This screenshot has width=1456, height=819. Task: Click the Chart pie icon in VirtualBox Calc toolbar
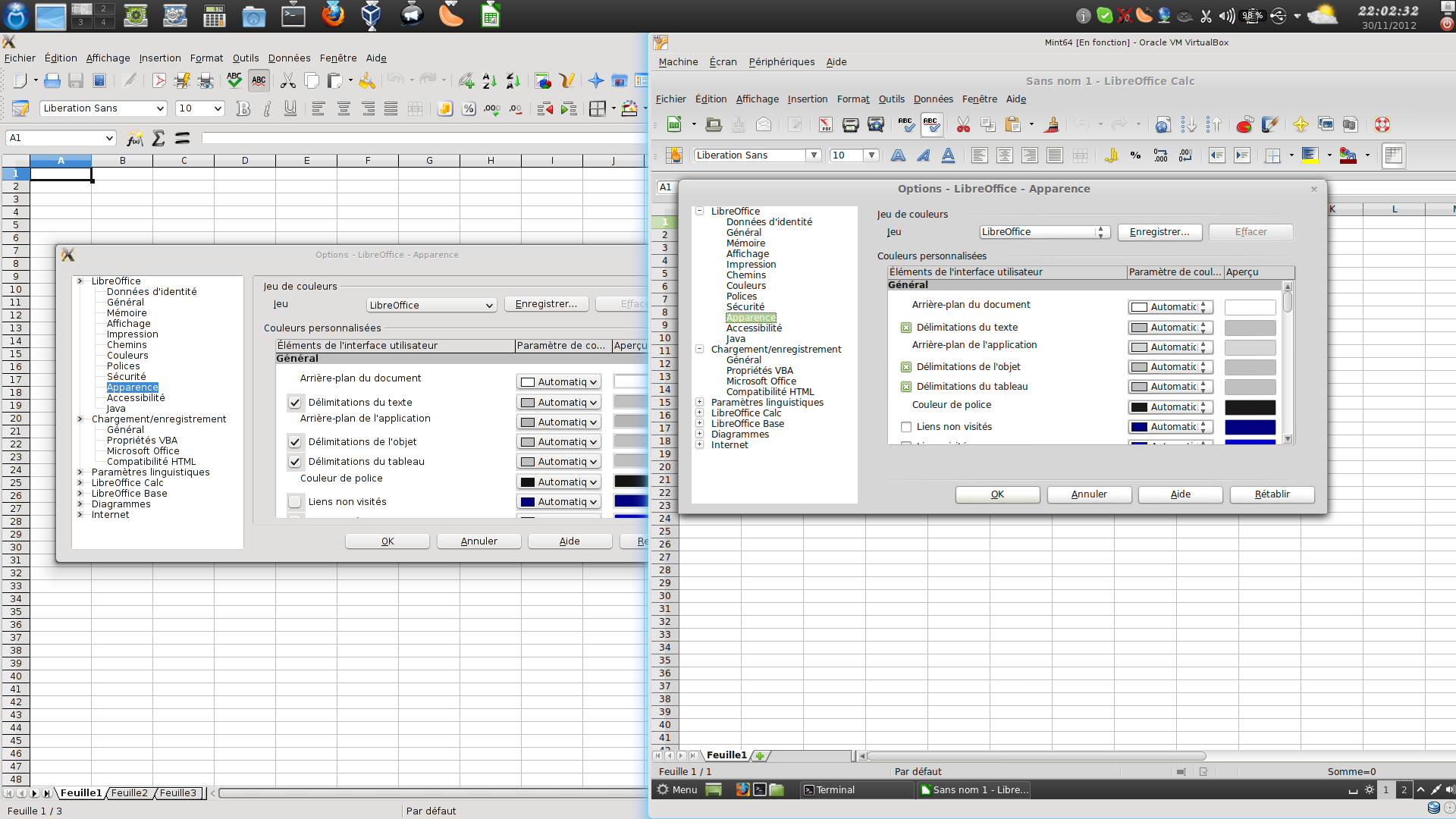pos(1244,124)
